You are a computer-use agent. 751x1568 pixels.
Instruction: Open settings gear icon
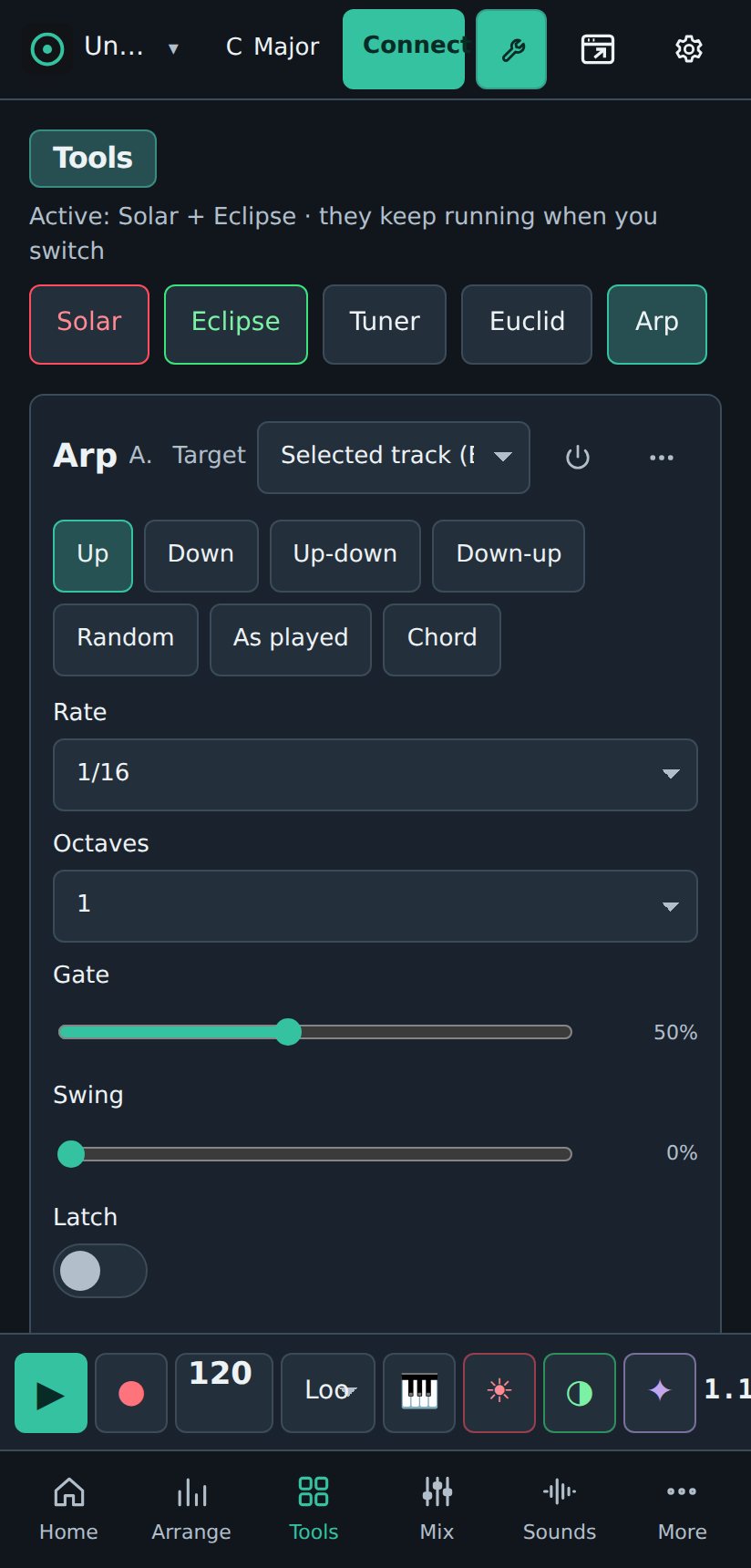(x=689, y=49)
